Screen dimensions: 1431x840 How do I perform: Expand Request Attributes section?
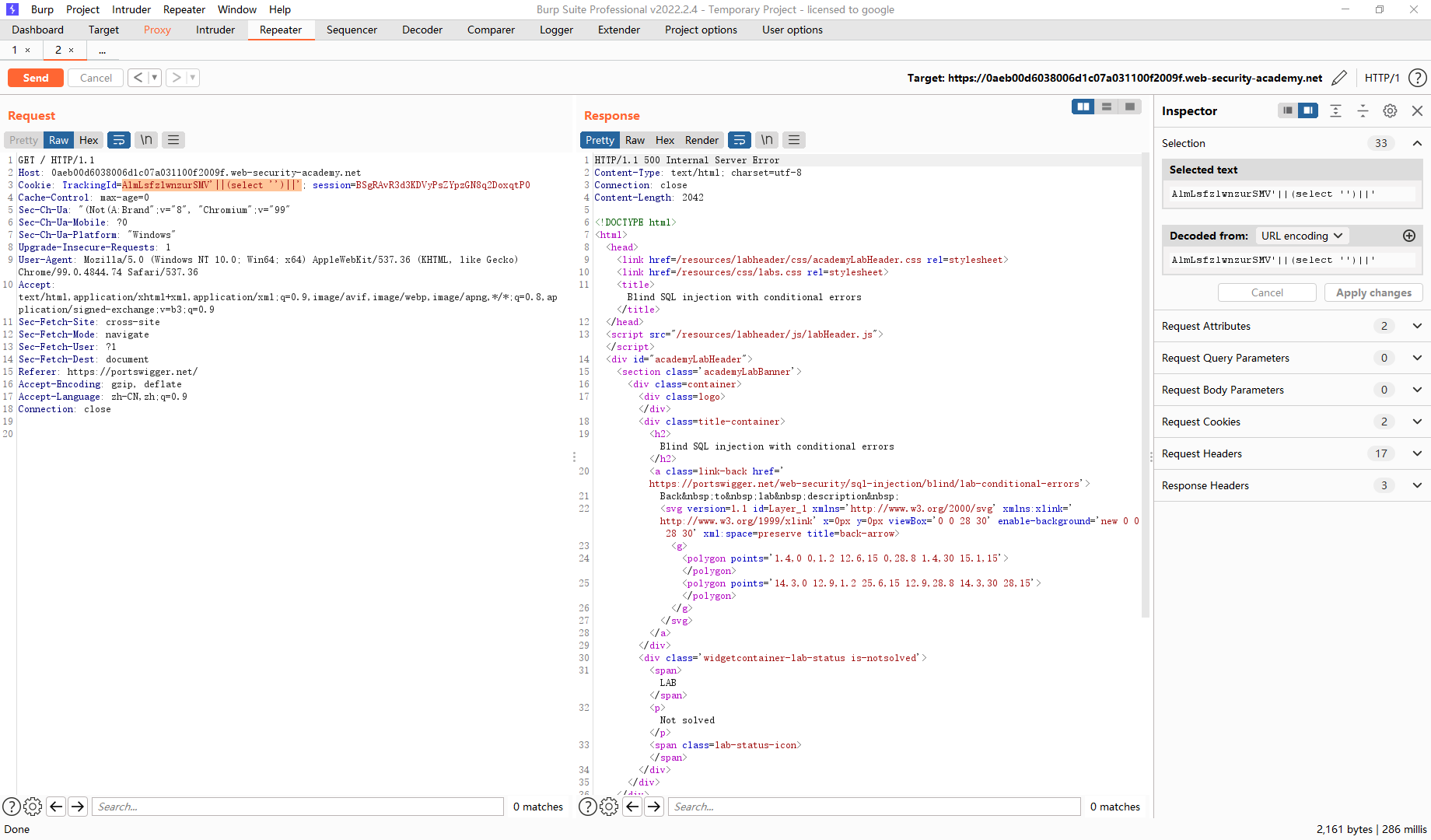pyautogui.click(x=1417, y=326)
